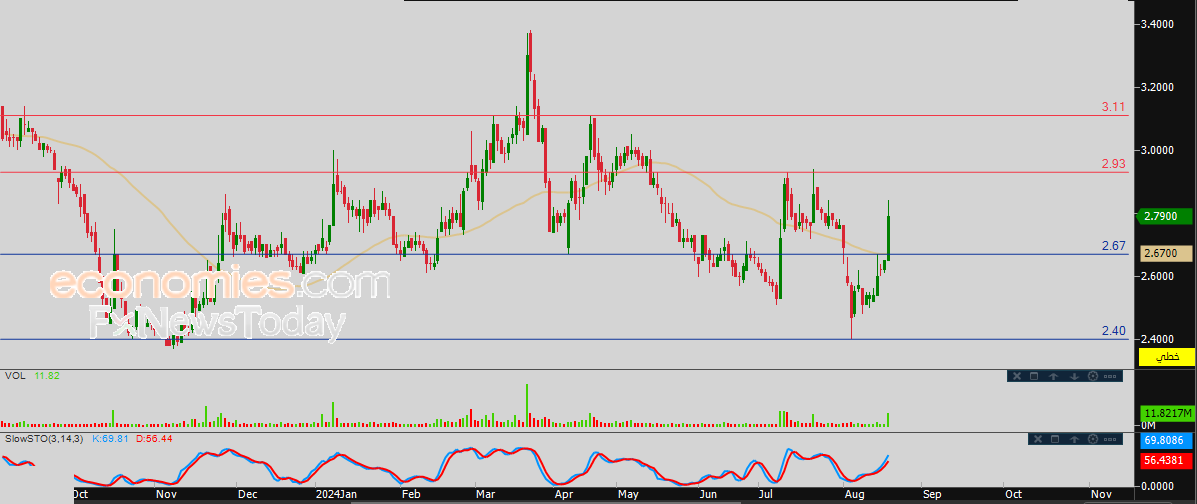
Task: Click the VOL indicator title
Action: (14, 376)
